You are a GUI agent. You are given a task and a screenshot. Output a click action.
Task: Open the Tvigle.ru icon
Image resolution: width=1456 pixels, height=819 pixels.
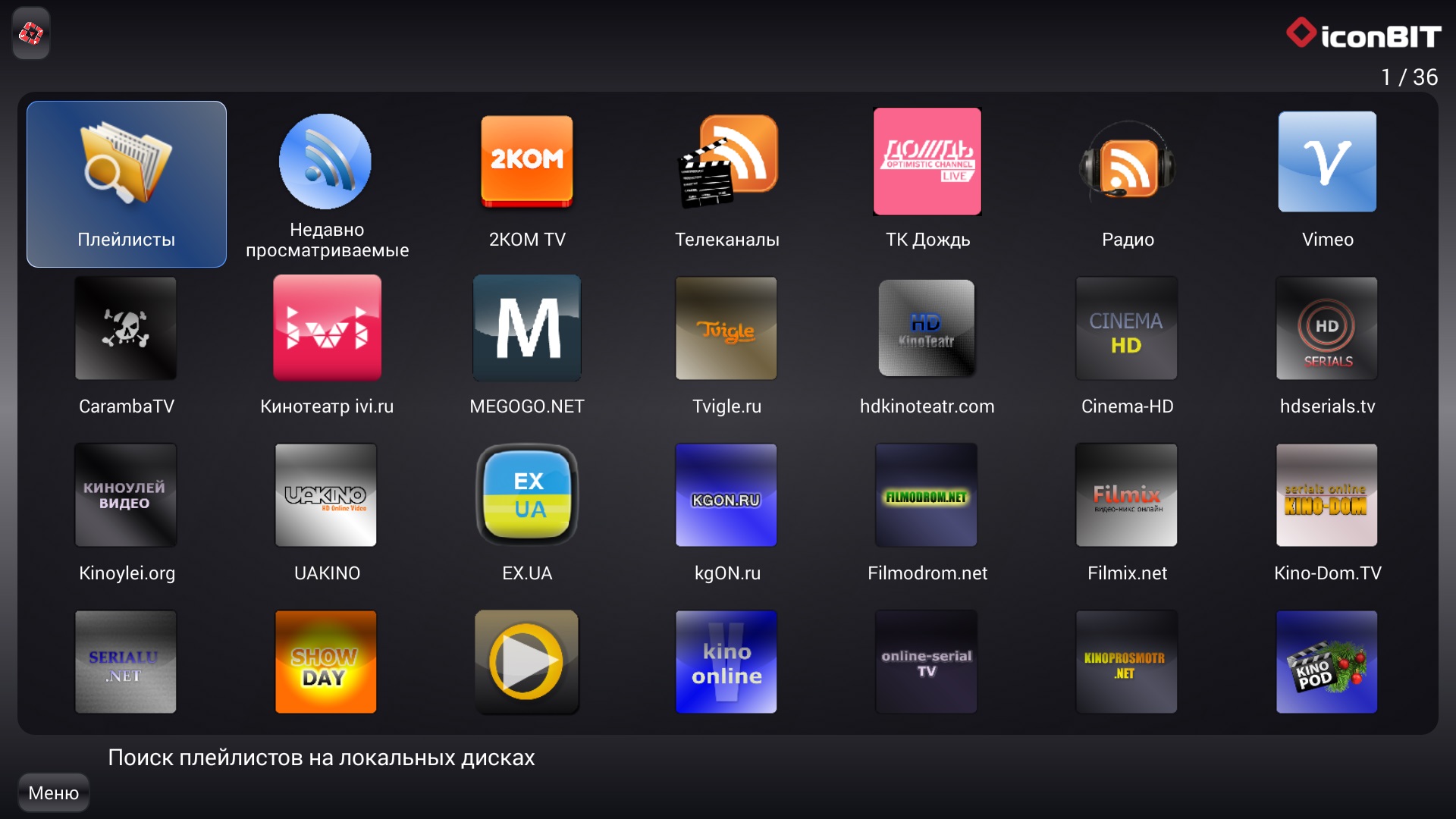[726, 328]
